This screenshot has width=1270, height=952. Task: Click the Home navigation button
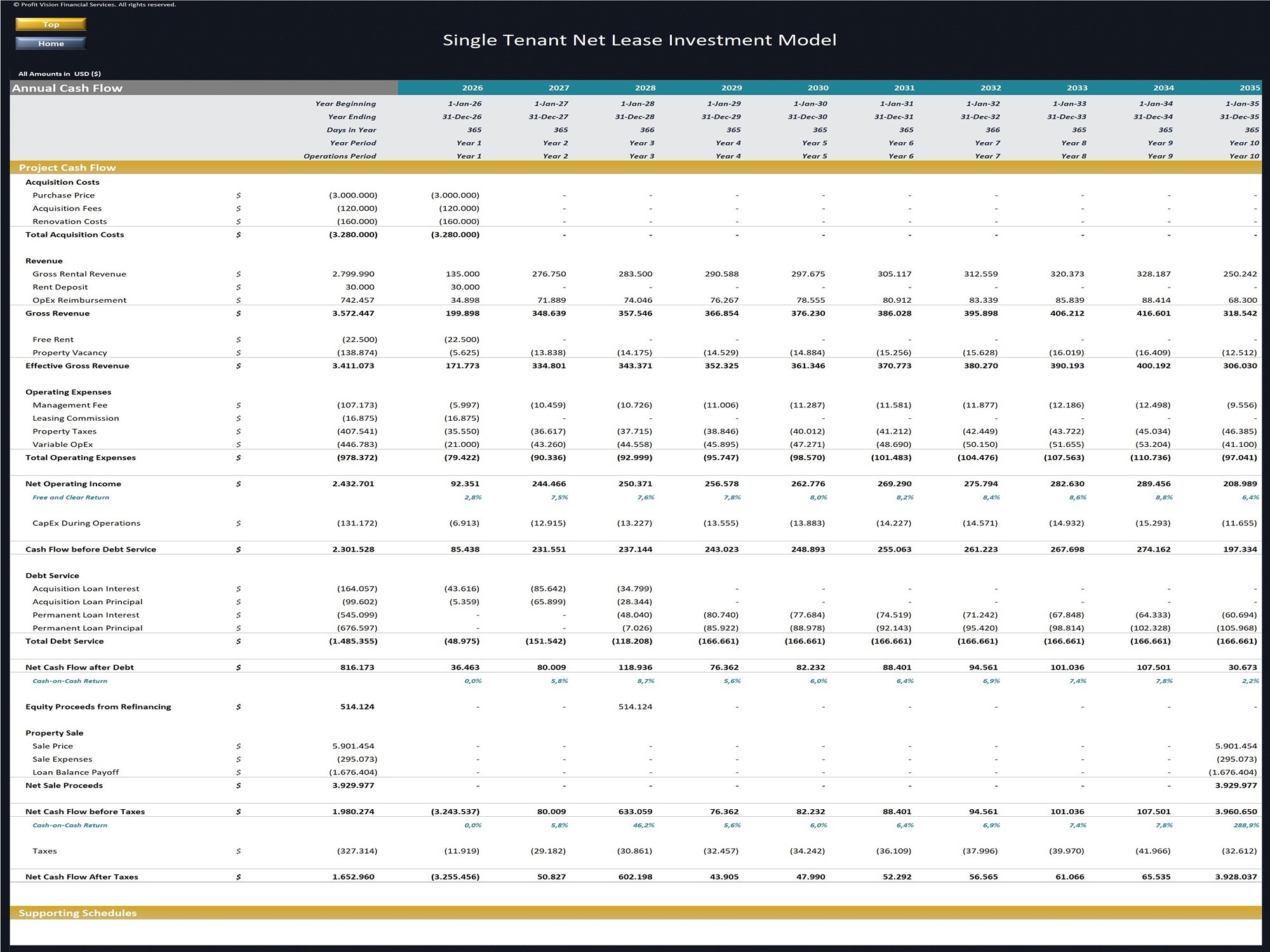tap(50, 43)
